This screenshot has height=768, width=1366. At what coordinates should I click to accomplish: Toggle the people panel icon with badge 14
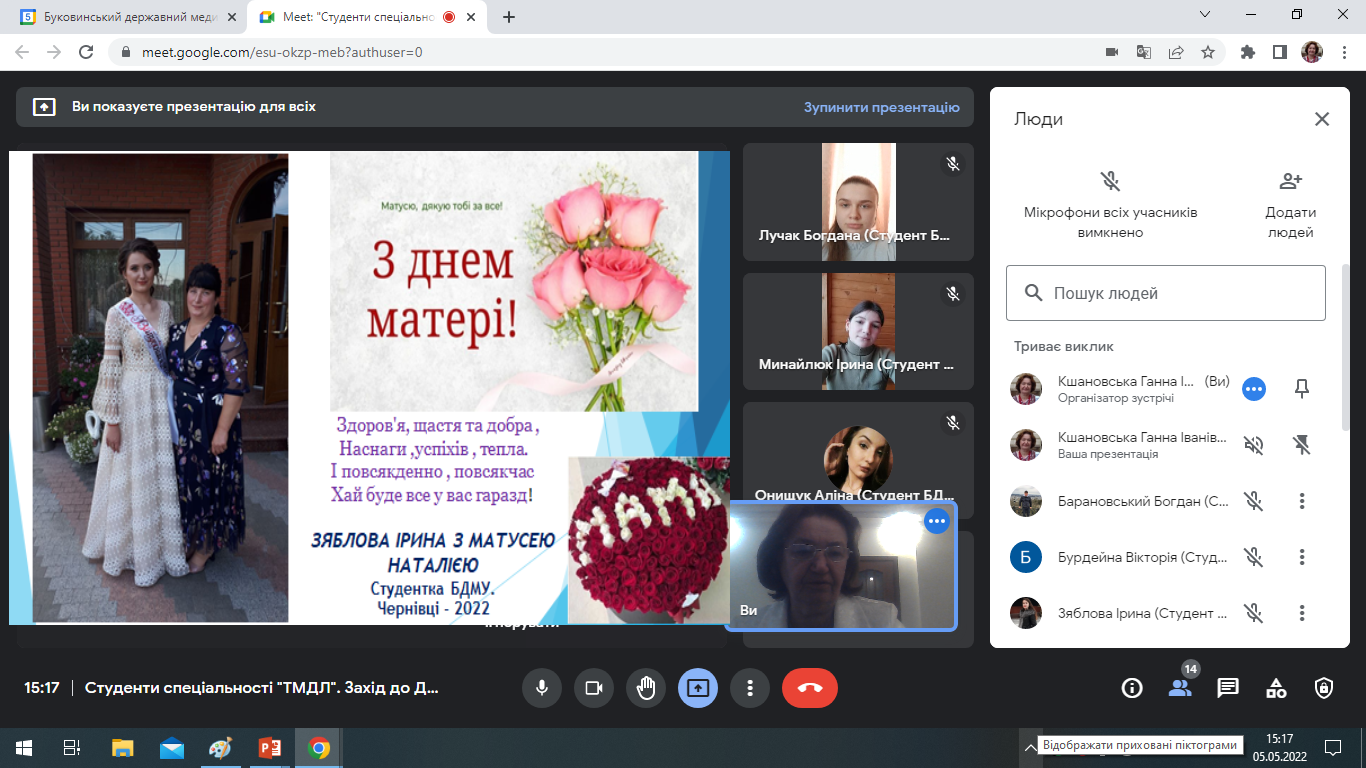pyautogui.click(x=1180, y=688)
